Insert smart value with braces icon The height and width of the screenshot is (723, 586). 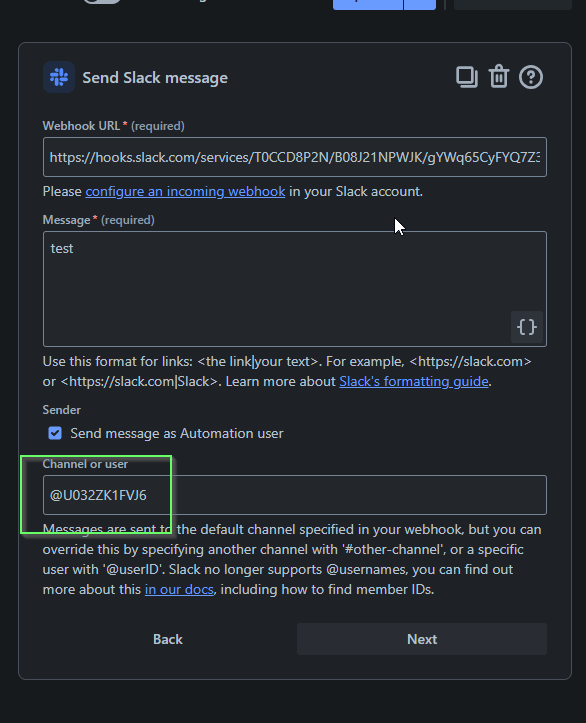[527, 327]
